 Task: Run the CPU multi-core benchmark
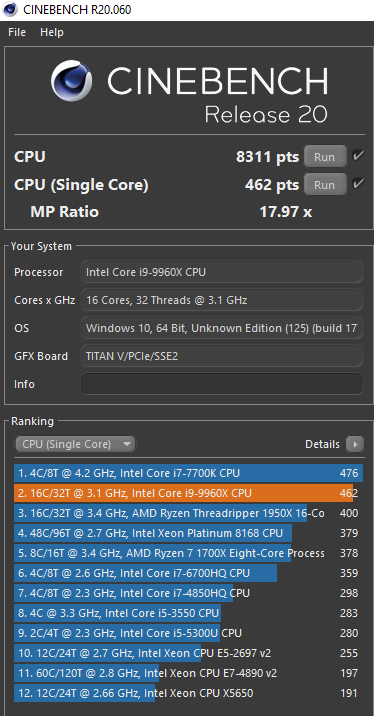tap(324, 157)
